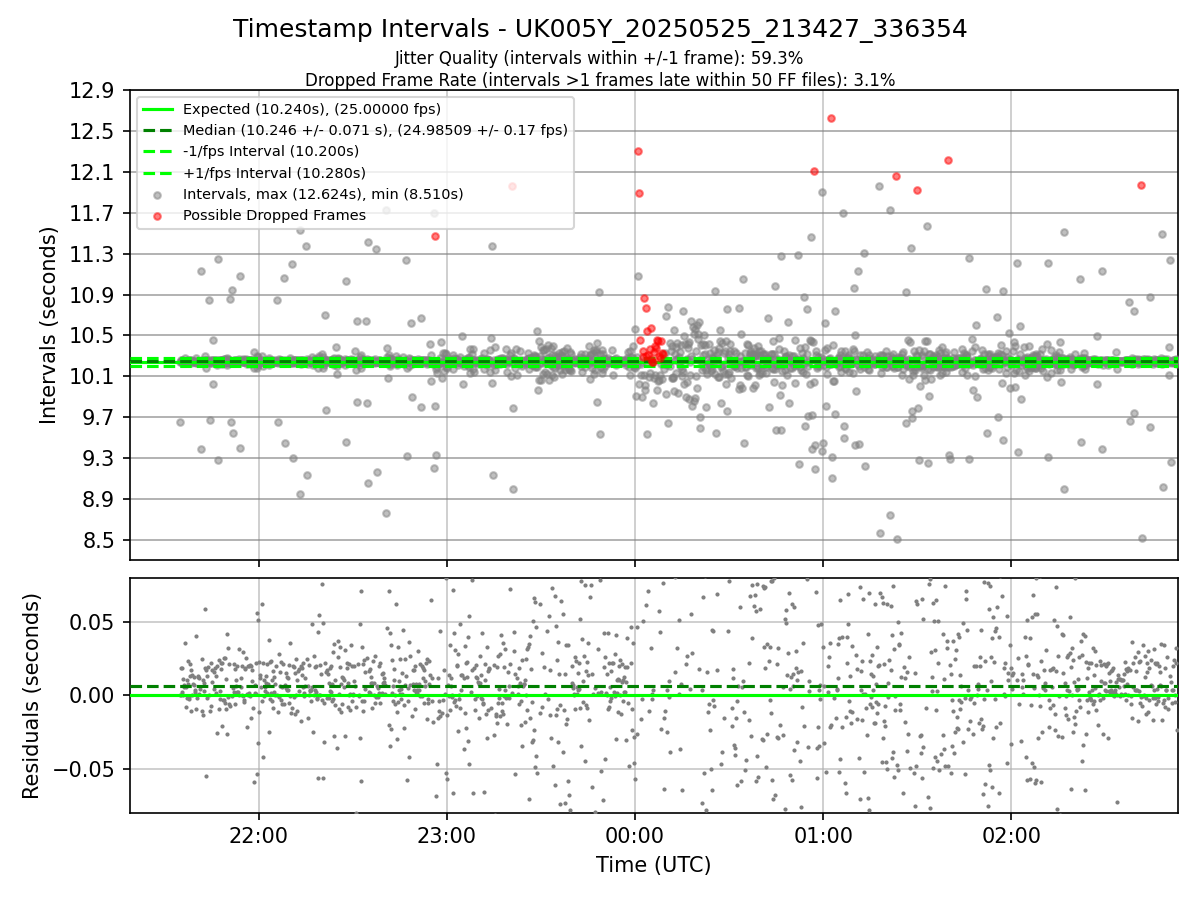Screen dimensions: 1200x900
Task: Click the gray dot beside "Intervals, max" legend entry
Action: 158,195
